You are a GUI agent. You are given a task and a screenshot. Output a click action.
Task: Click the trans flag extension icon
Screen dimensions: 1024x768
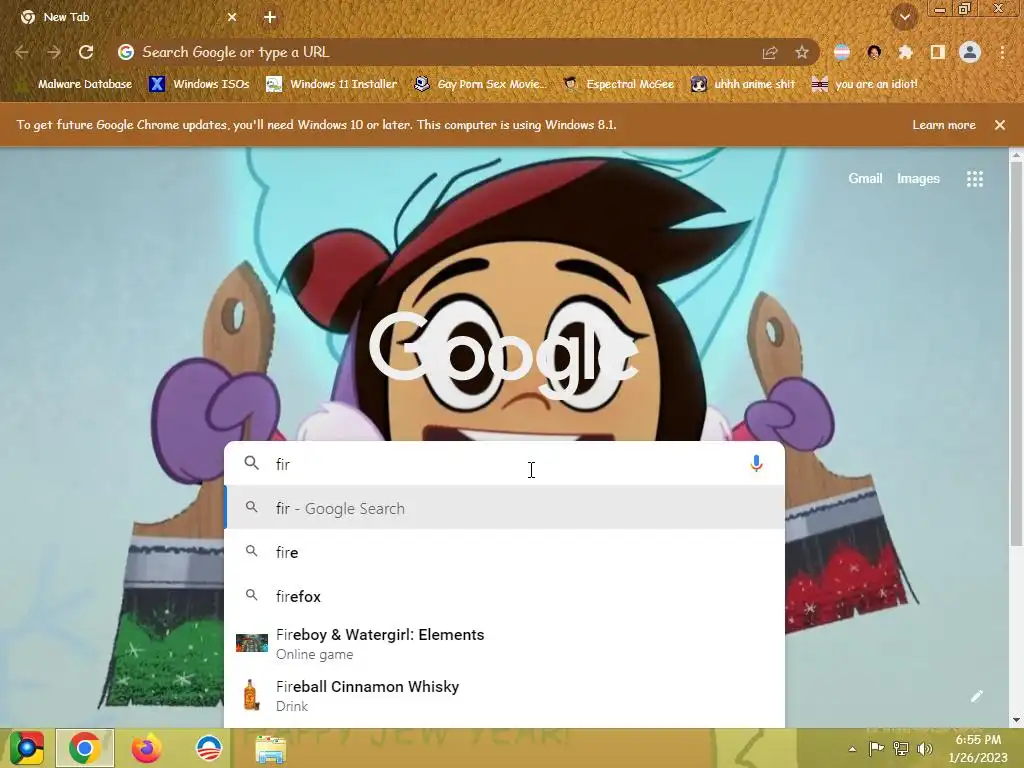(x=842, y=52)
